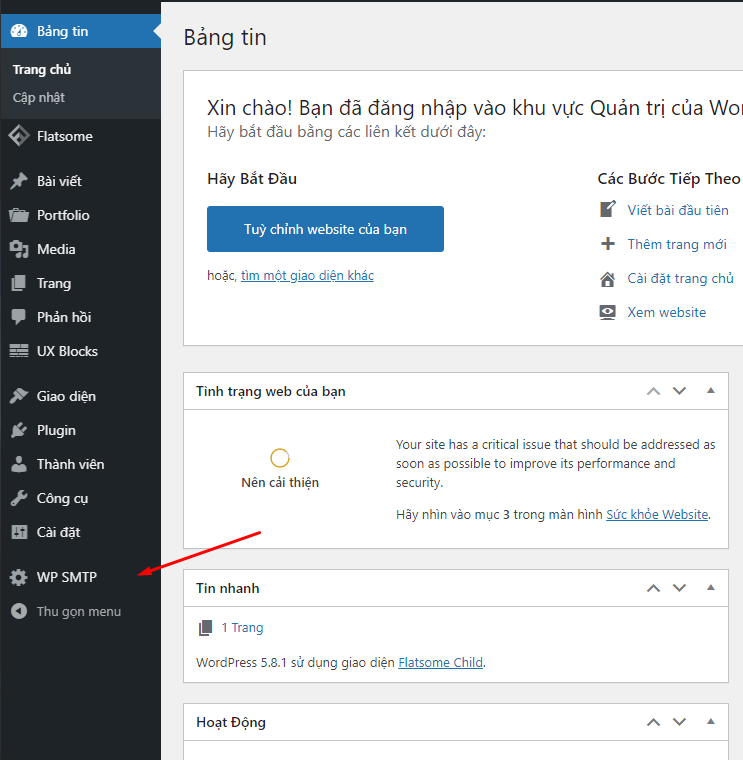Click the Giao diện paintbrush icon
The height and width of the screenshot is (760, 743).
tap(18, 396)
